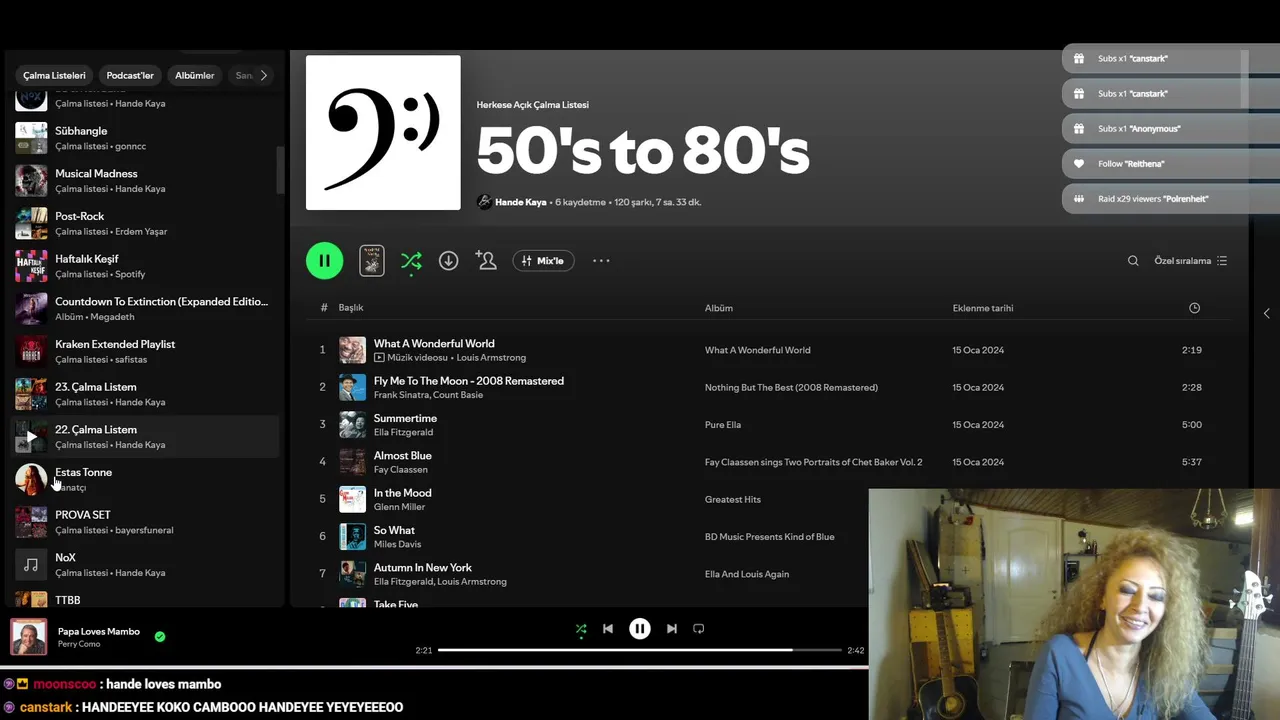The height and width of the screenshot is (720, 1280).
Task: Open the Haftalık Keşif playlist
Action: [x=146, y=266]
